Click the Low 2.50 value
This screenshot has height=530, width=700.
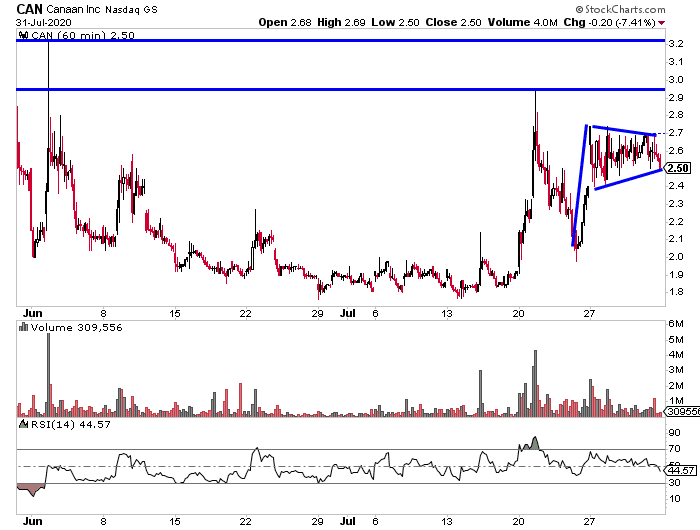coord(395,22)
